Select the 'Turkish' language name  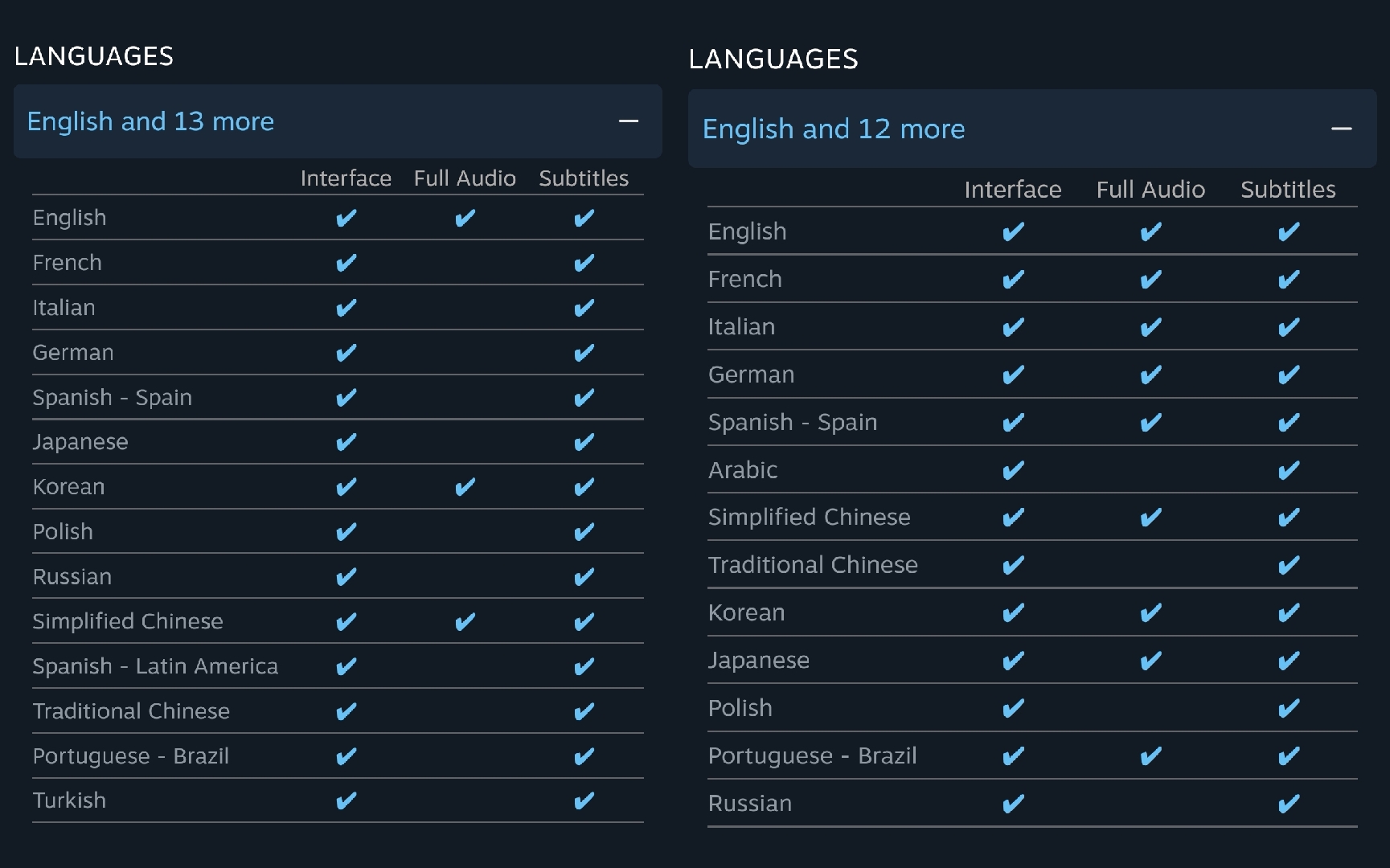click(x=69, y=800)
